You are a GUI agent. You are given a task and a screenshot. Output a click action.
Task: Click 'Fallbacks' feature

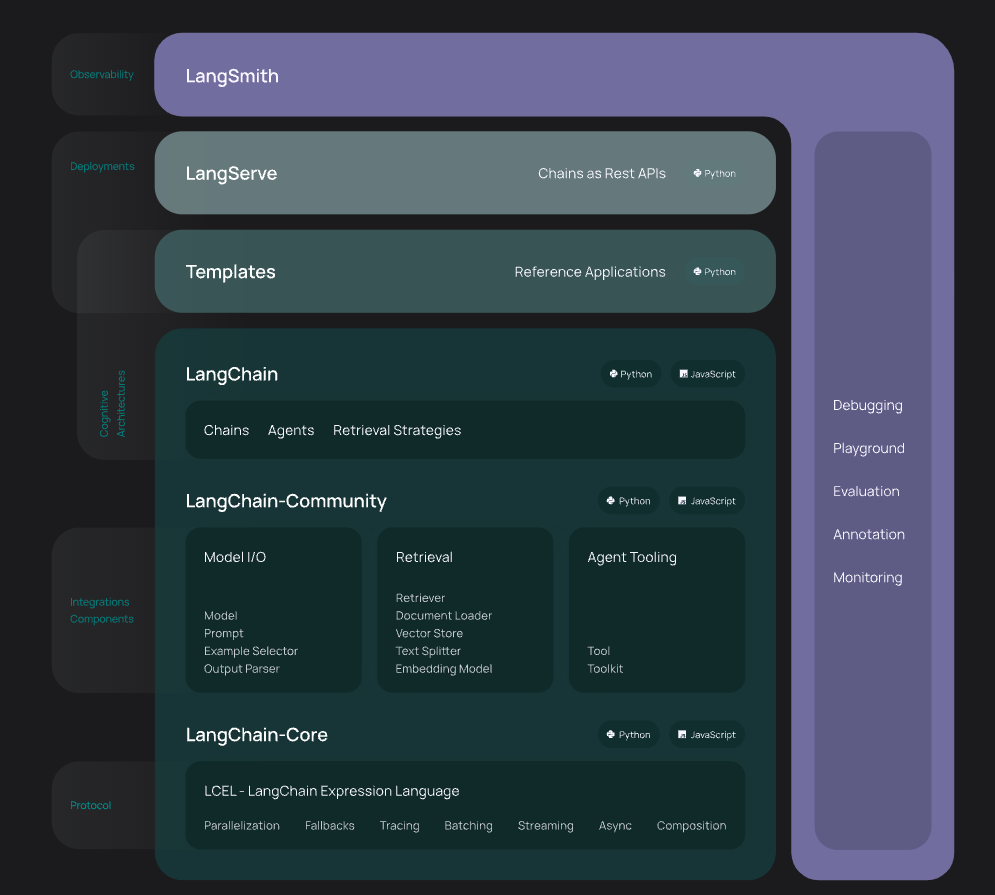tap(329, 825)
